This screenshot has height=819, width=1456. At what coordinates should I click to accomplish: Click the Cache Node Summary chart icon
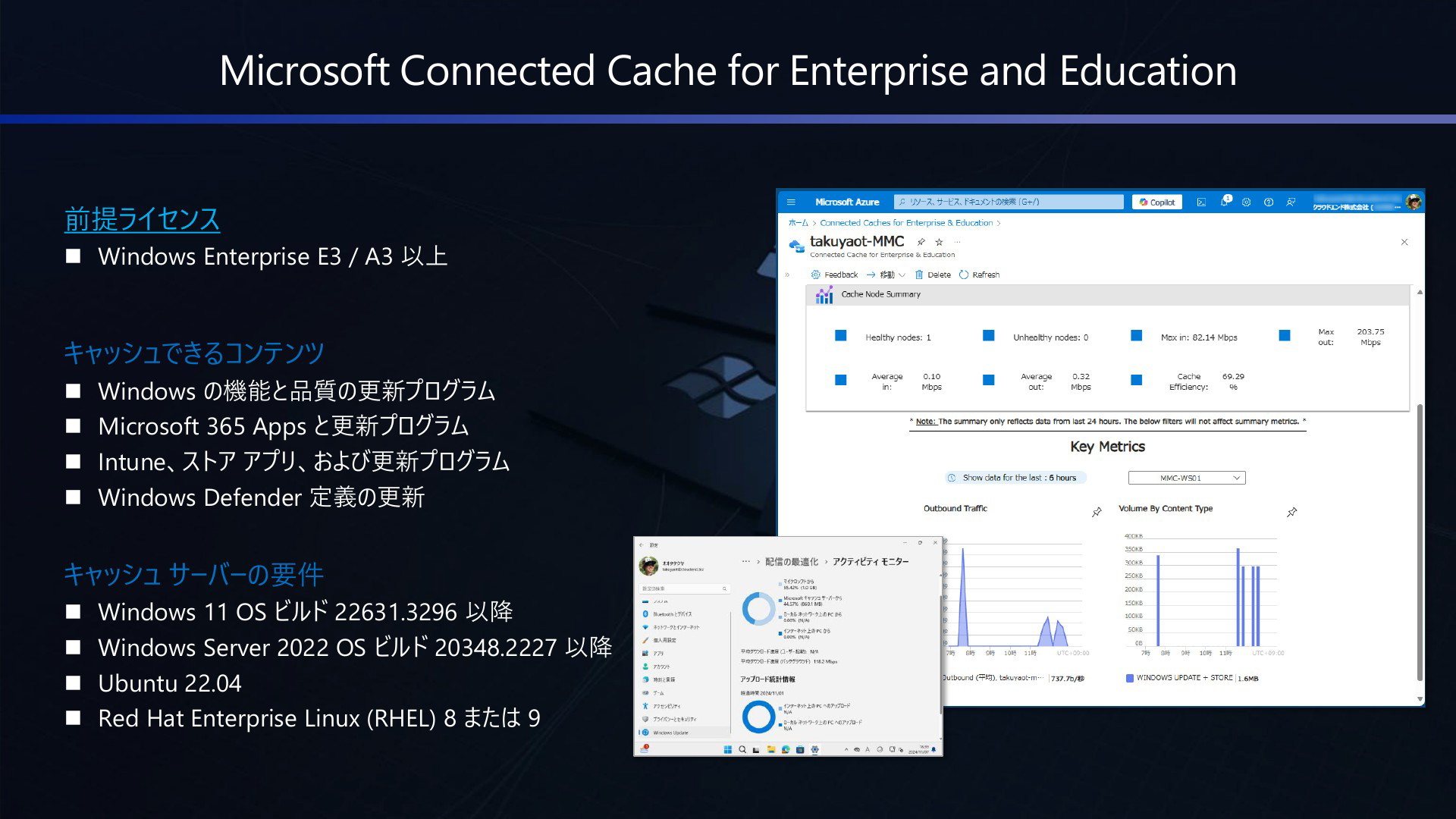click(824, 295)
